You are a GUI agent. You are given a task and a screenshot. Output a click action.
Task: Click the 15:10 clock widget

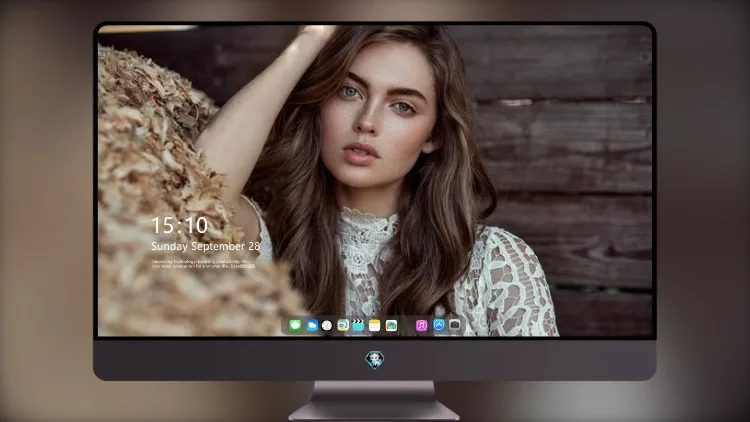pos(179,225)
